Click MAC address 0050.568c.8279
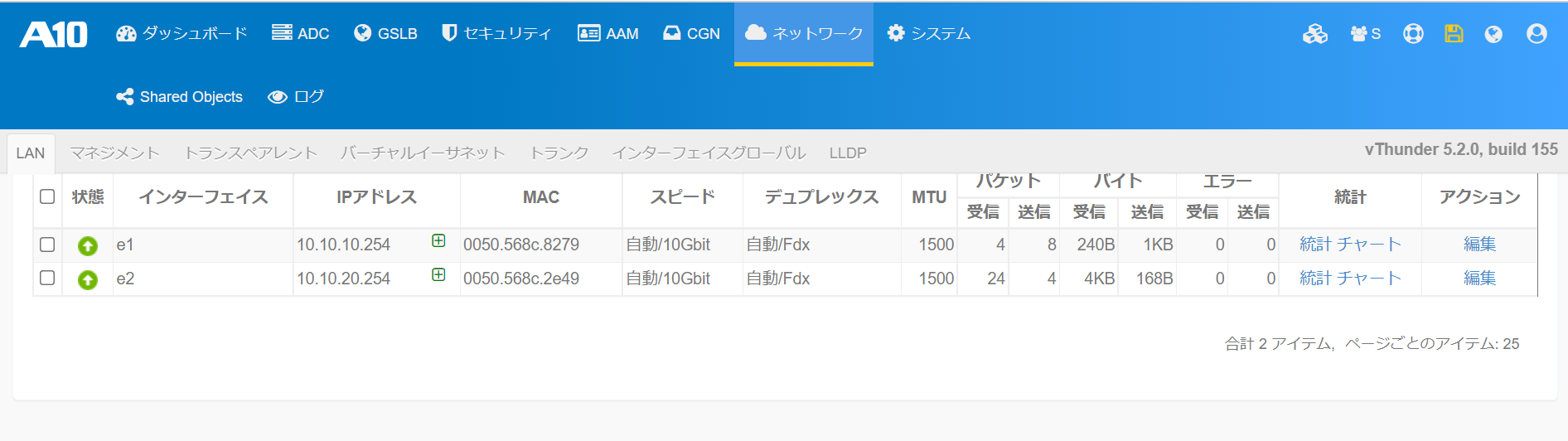Image resolution: width=1568 pixels, height=441 pixels. tap(521, 245)
